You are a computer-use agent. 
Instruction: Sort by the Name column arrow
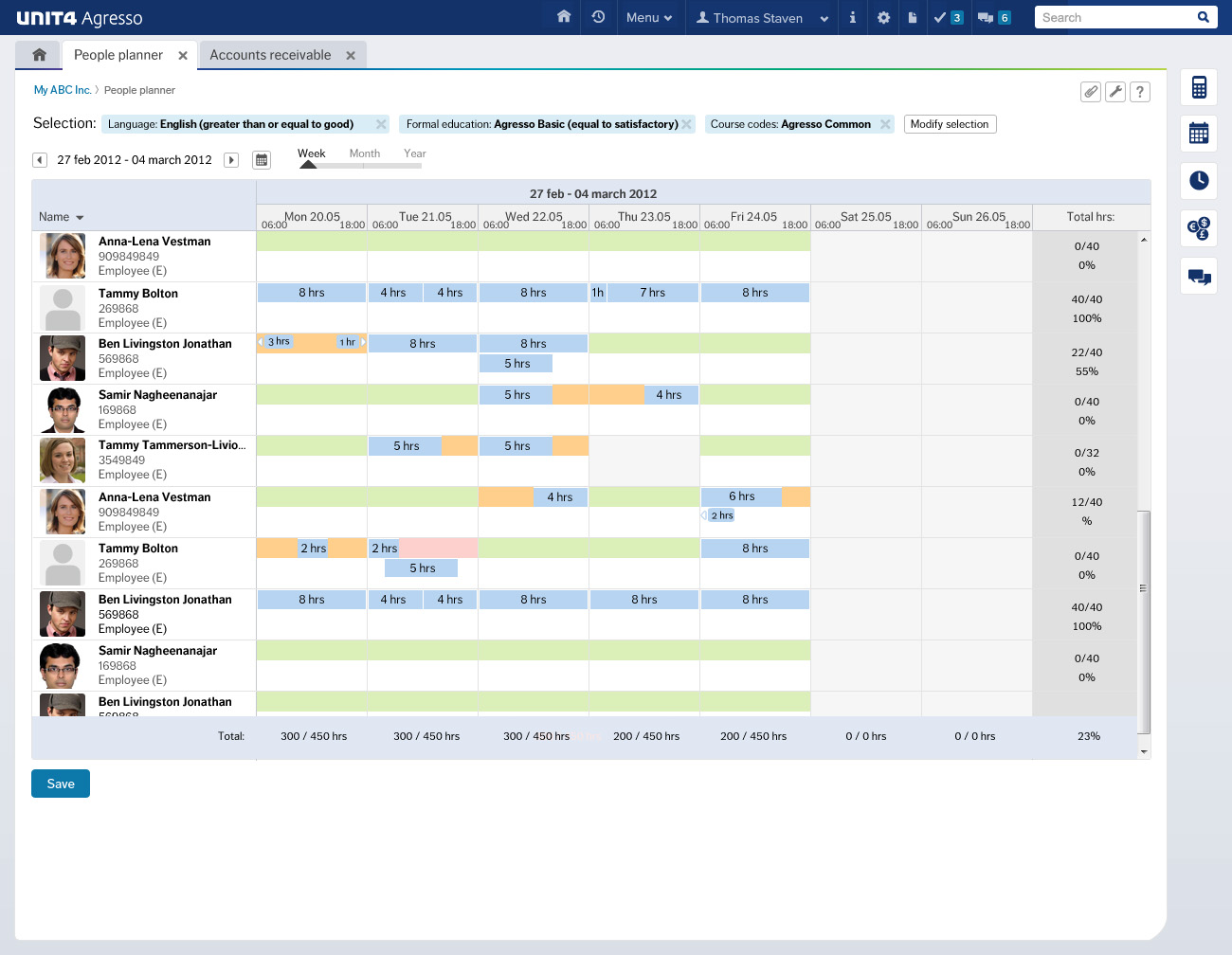pos(80,218)
